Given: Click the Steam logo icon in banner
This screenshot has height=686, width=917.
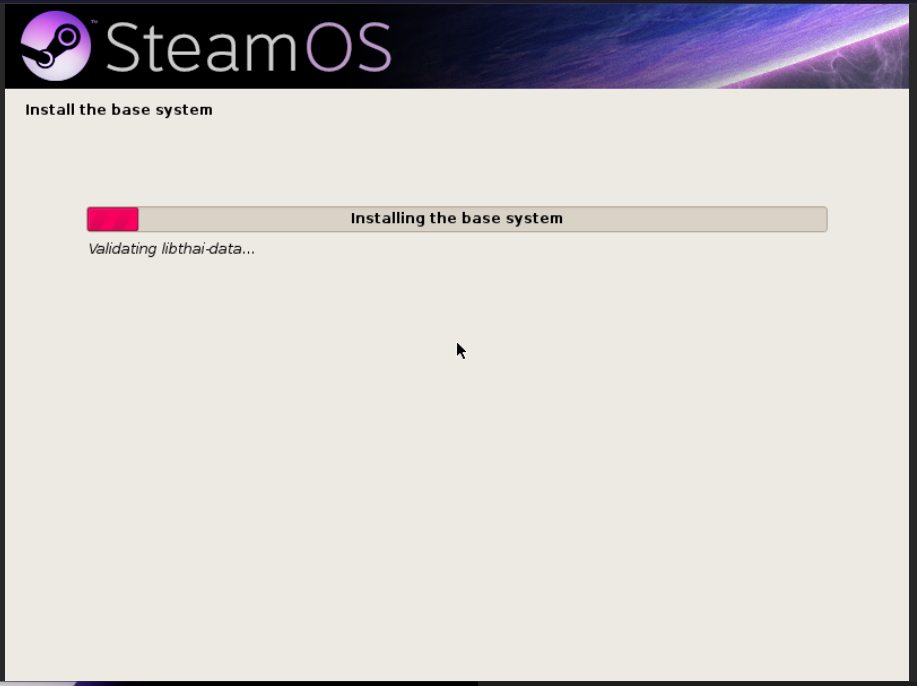Looking at the screenshot, I should coord(56,46).
